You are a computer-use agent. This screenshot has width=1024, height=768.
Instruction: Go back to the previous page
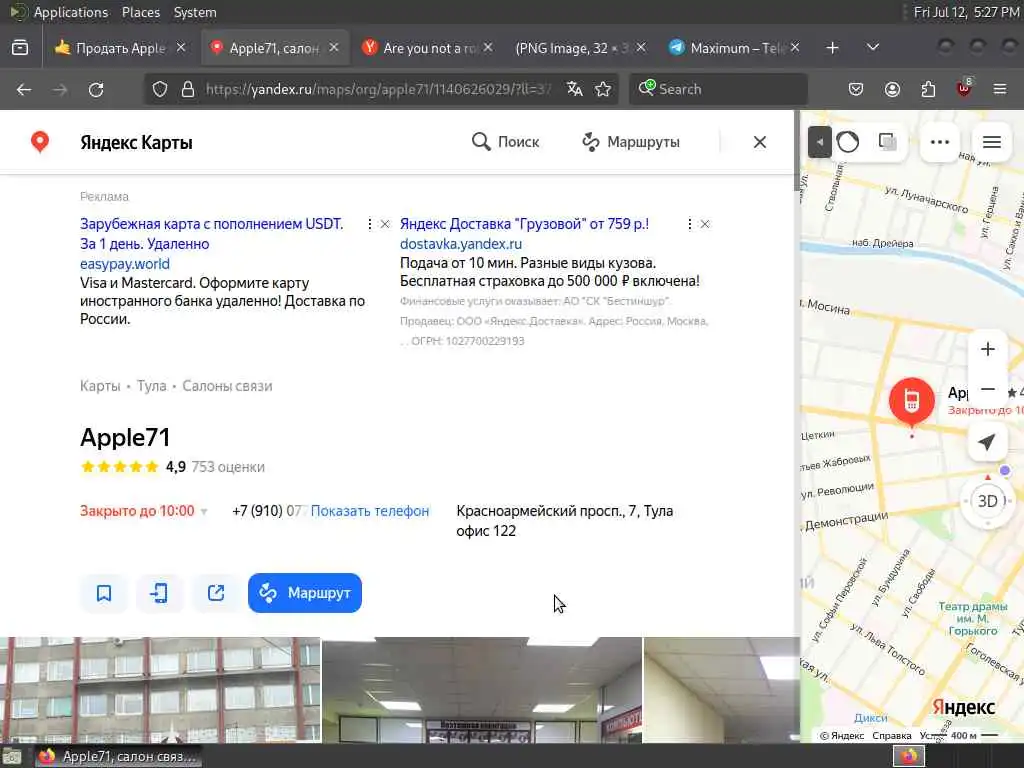24,89
